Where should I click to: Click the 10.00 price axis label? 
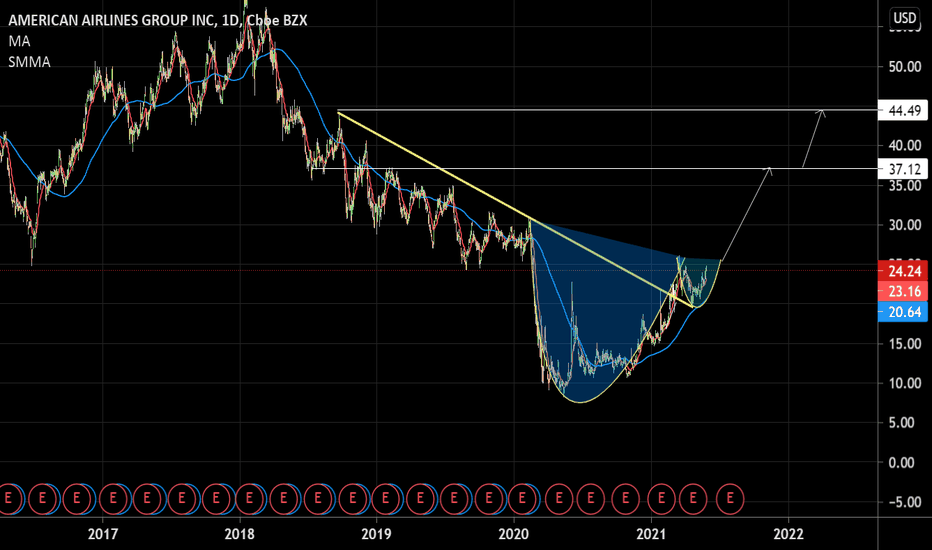click(x=905, y=384)
